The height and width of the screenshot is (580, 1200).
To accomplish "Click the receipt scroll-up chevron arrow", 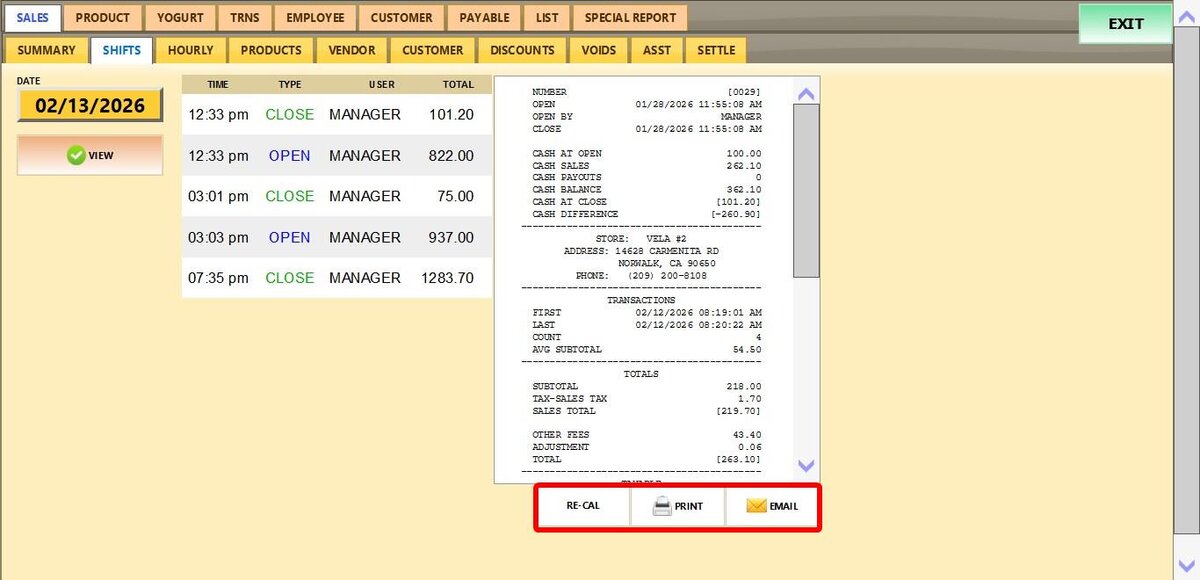I will [806, 94].
